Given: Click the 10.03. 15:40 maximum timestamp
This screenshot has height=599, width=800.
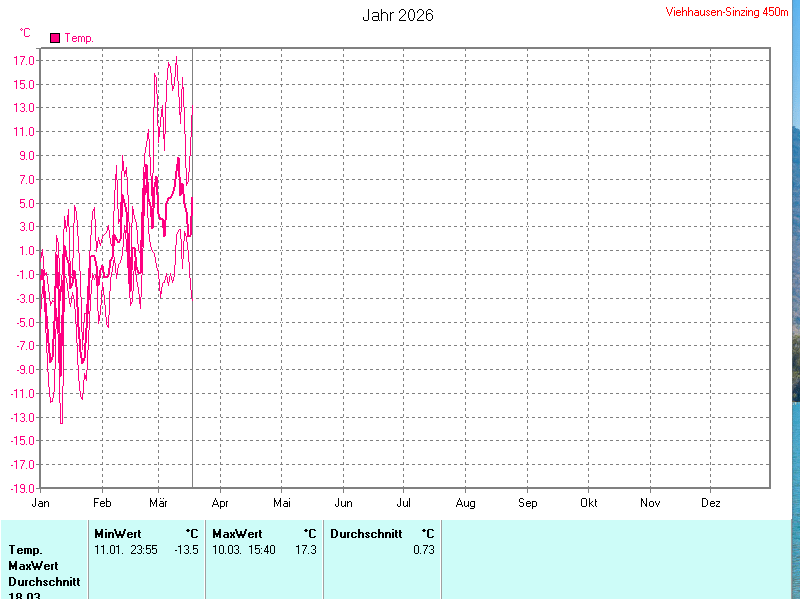Looking at the screenshot, I should [244, 550].
